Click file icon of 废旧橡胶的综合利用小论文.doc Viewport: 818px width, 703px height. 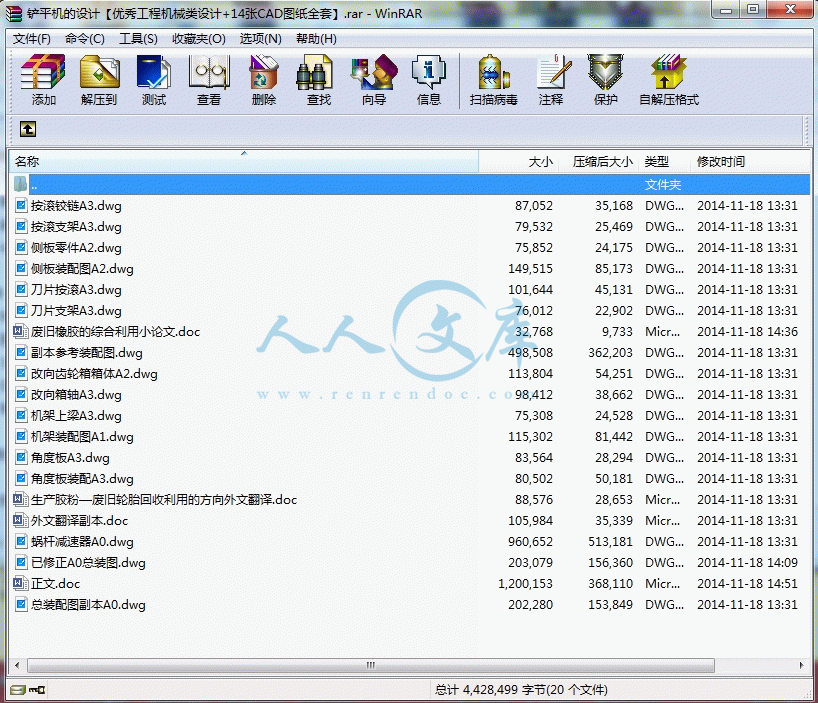tap(20, 331)
